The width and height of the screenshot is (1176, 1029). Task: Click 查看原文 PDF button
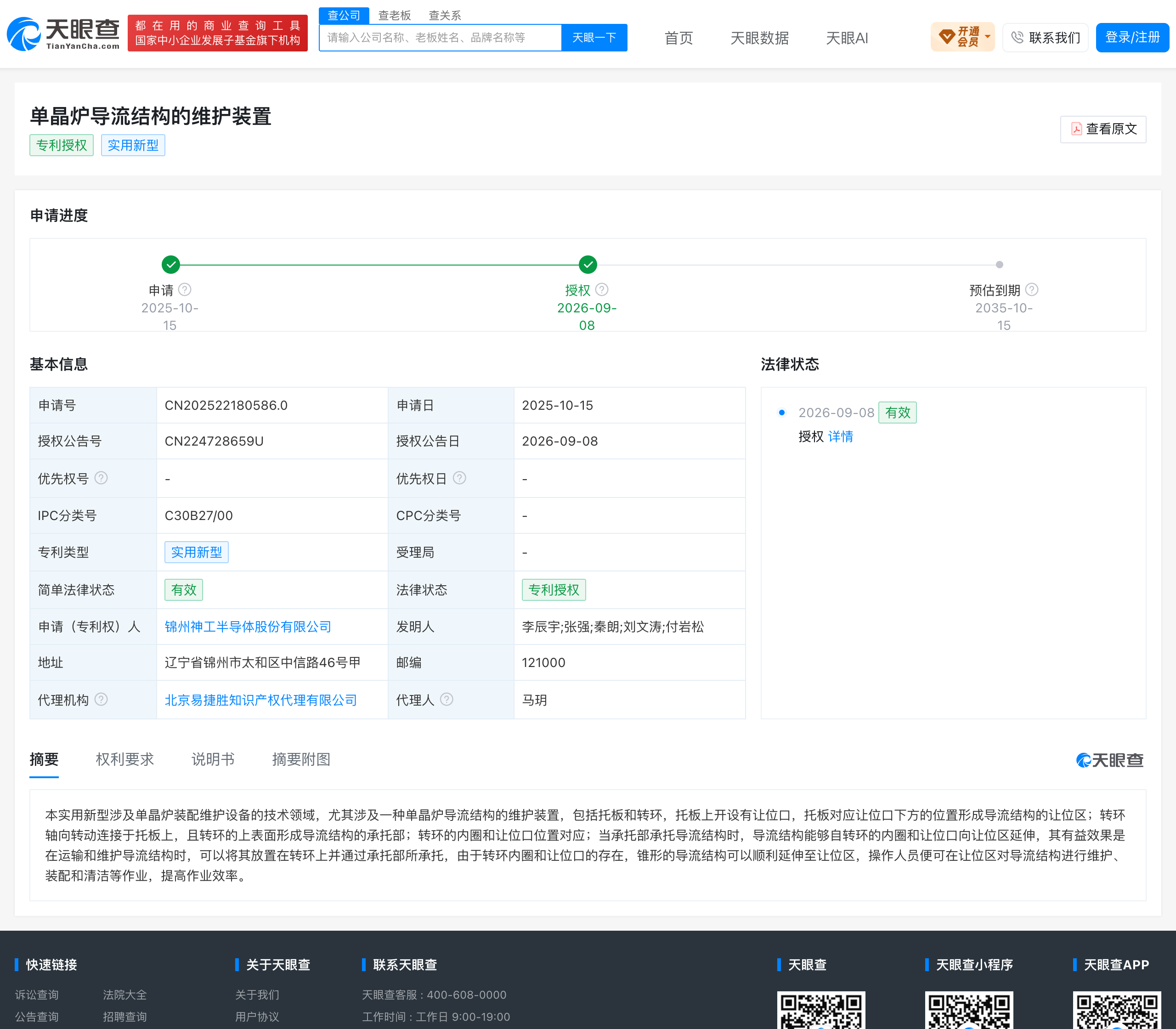click(1103, 129)
